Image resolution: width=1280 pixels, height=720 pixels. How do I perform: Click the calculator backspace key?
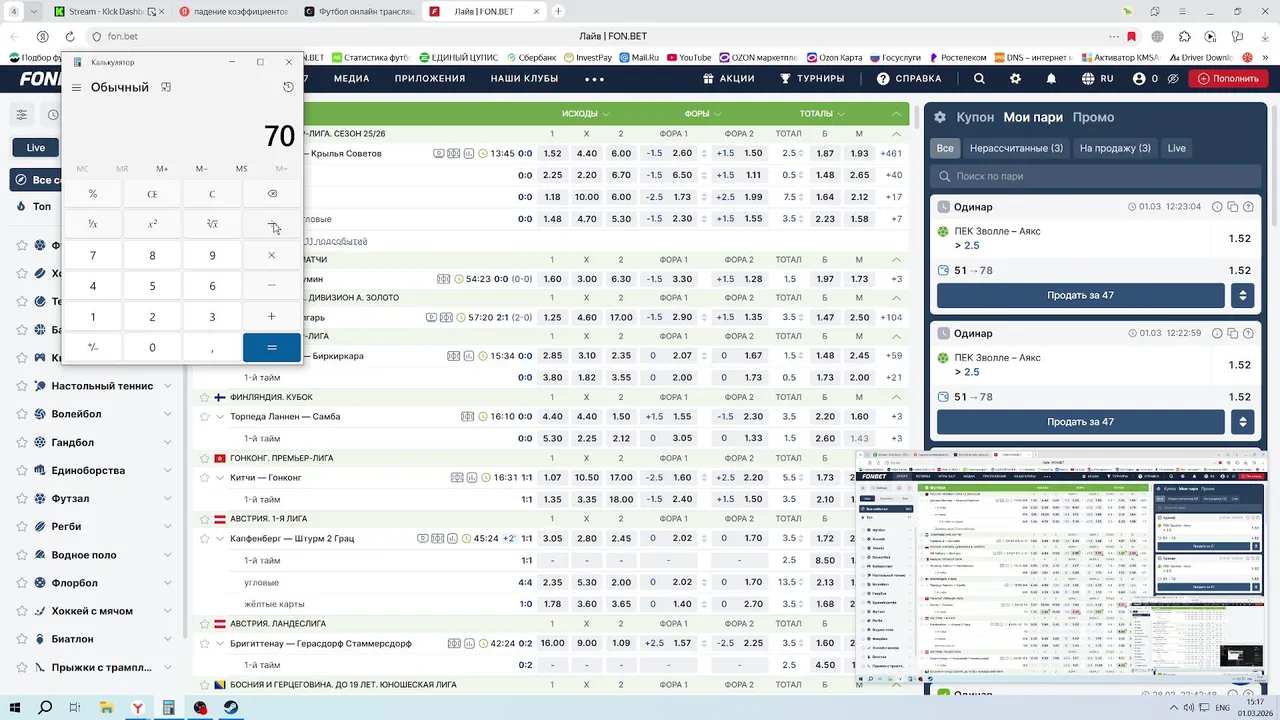coord(272,194)
